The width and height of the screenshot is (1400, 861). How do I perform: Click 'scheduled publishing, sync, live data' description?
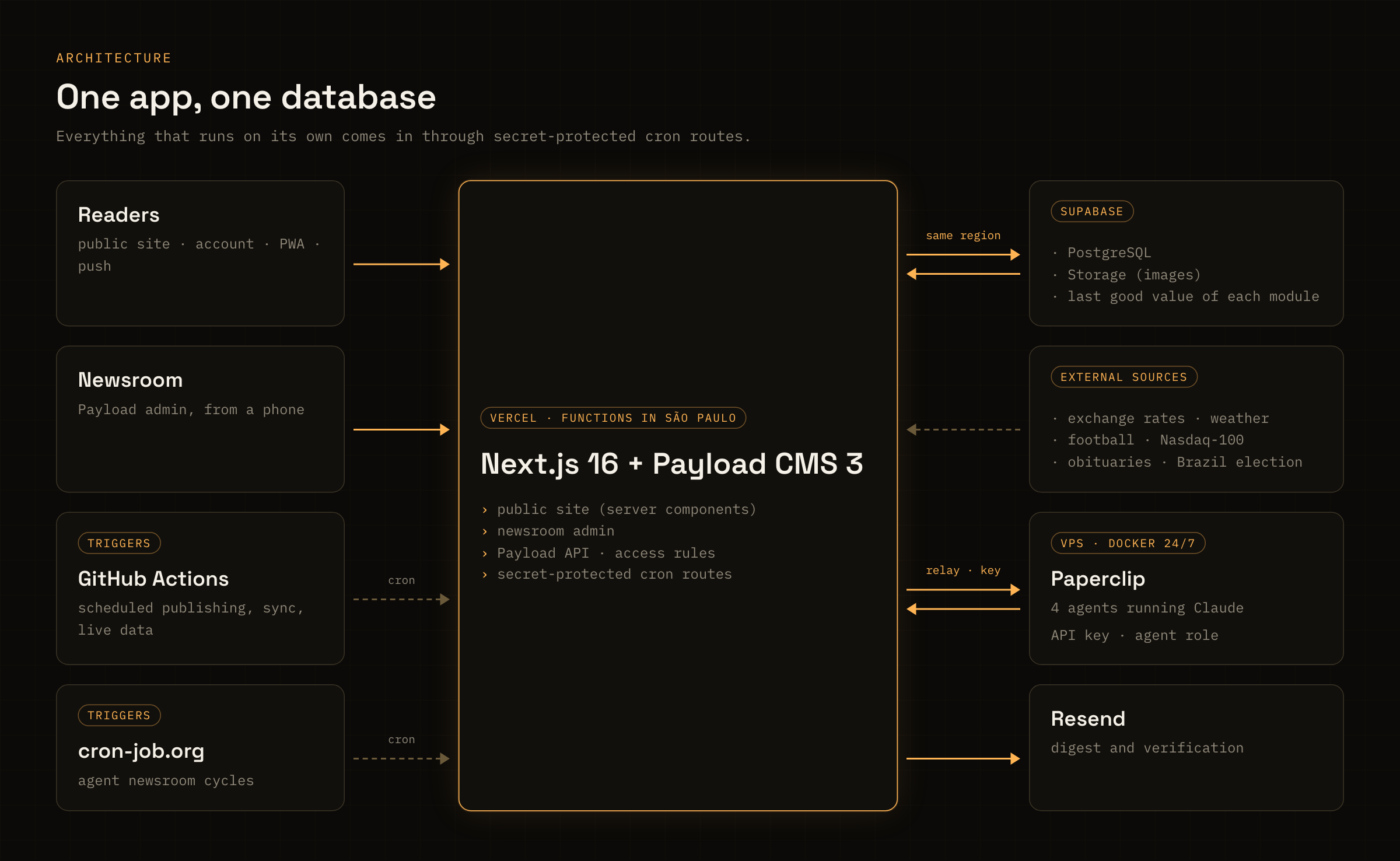191,619
